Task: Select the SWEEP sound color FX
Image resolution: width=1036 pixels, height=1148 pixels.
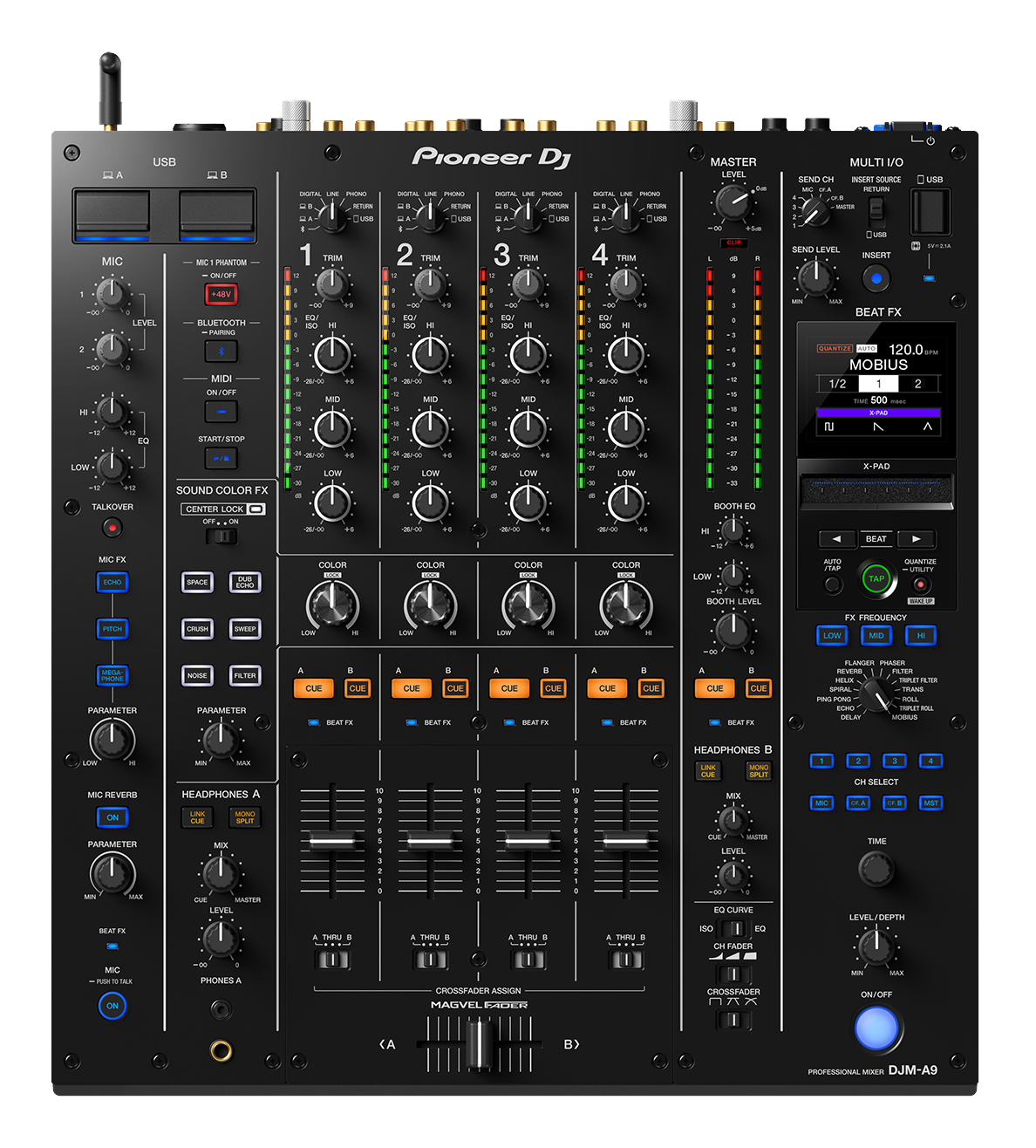Action: 245,628
